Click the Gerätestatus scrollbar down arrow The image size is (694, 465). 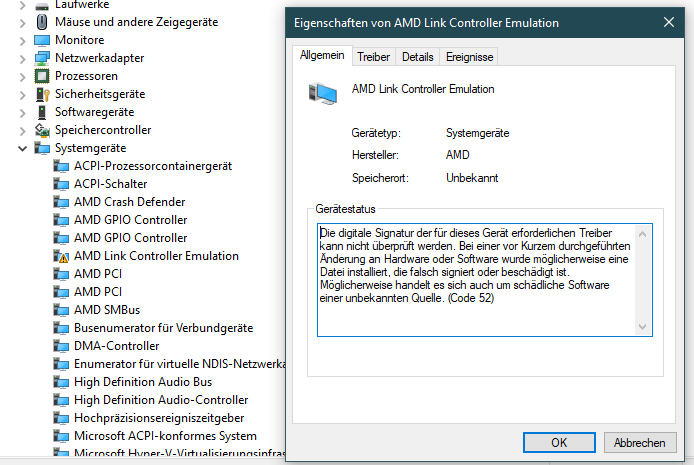click(x=643, y=327)
